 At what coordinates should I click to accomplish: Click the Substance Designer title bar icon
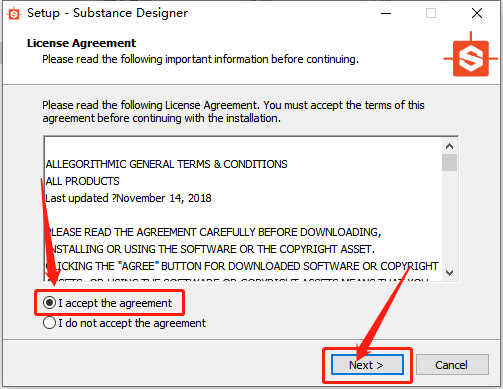(x=14, y=13)
